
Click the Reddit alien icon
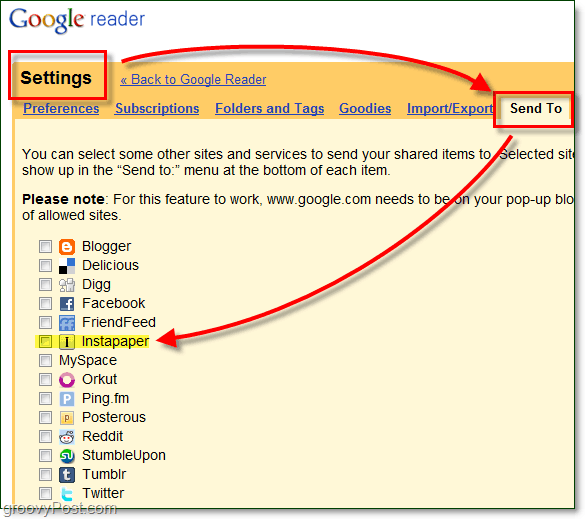click(x=67, y=437)
